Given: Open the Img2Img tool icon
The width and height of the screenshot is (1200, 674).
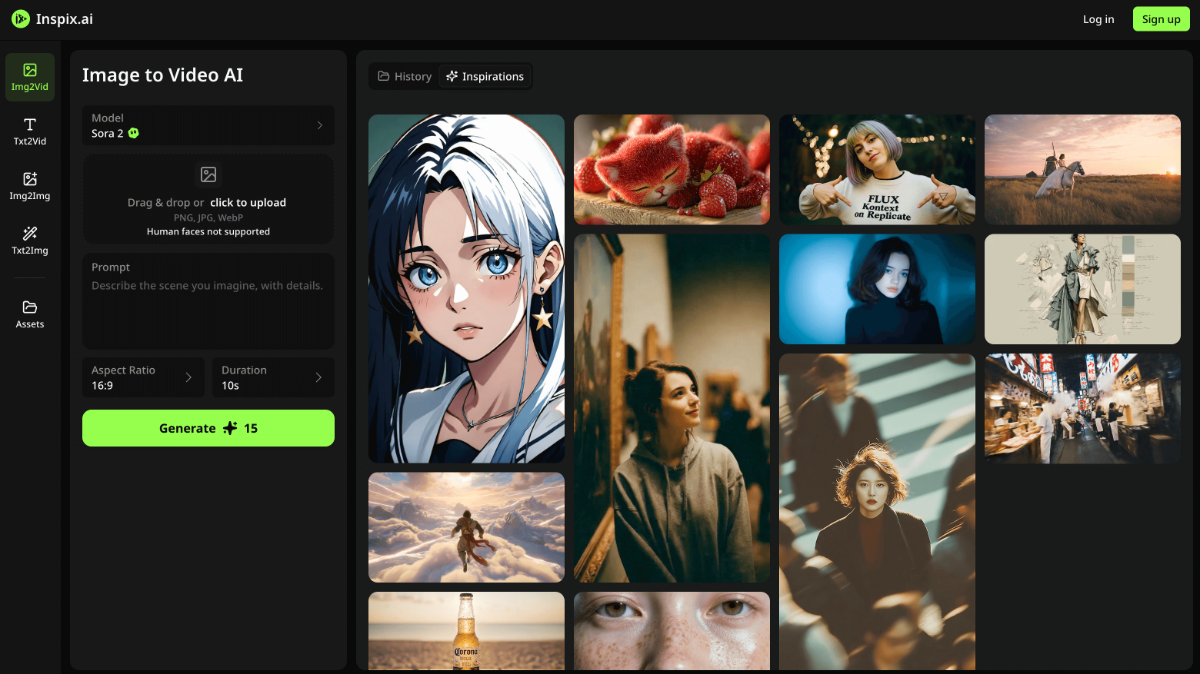Looking at the screenshot, I should 30,180.
